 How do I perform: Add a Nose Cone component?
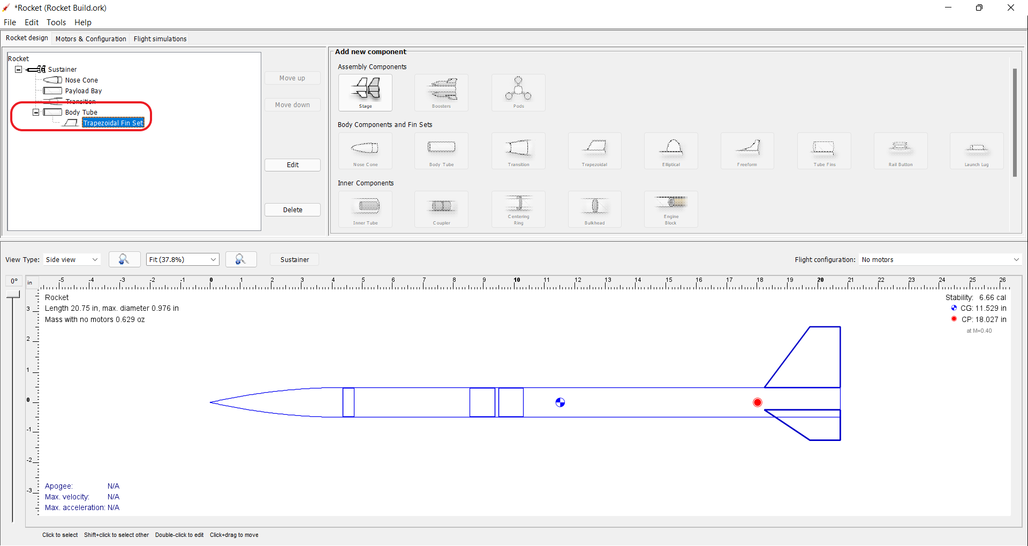365,151
